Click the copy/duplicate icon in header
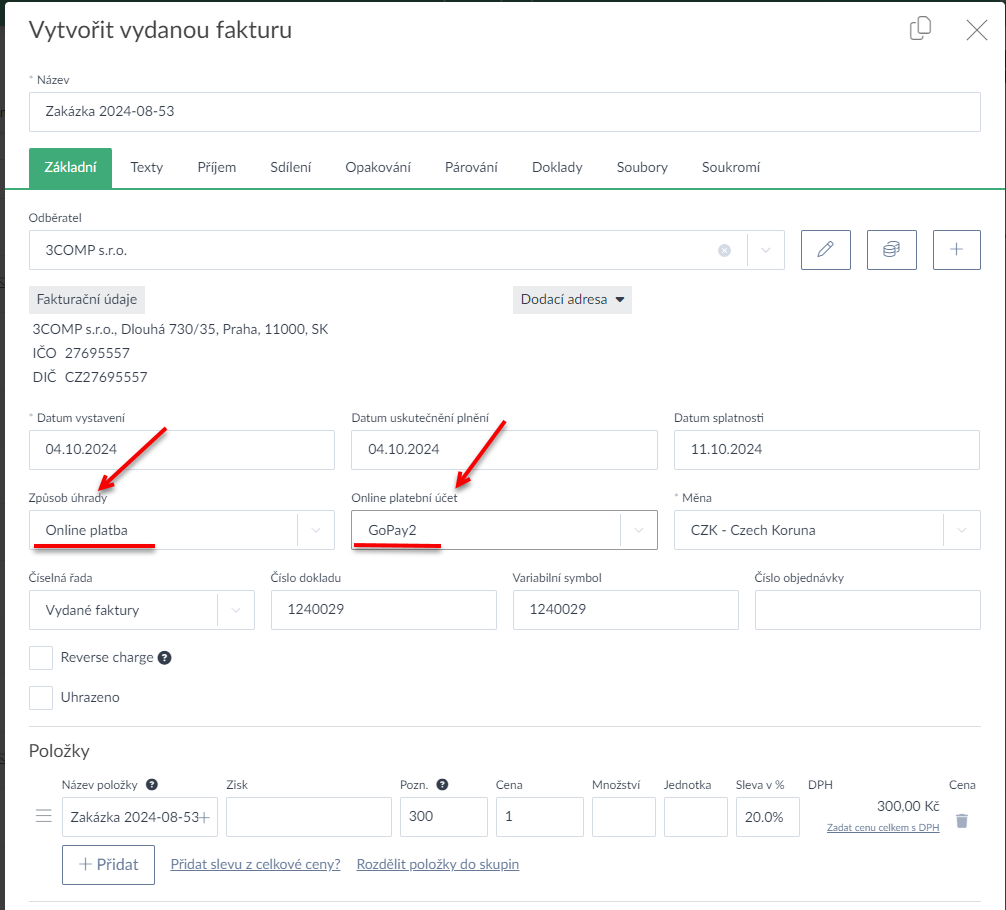This screenshot has height=910, width=1006. coord(920,29)
